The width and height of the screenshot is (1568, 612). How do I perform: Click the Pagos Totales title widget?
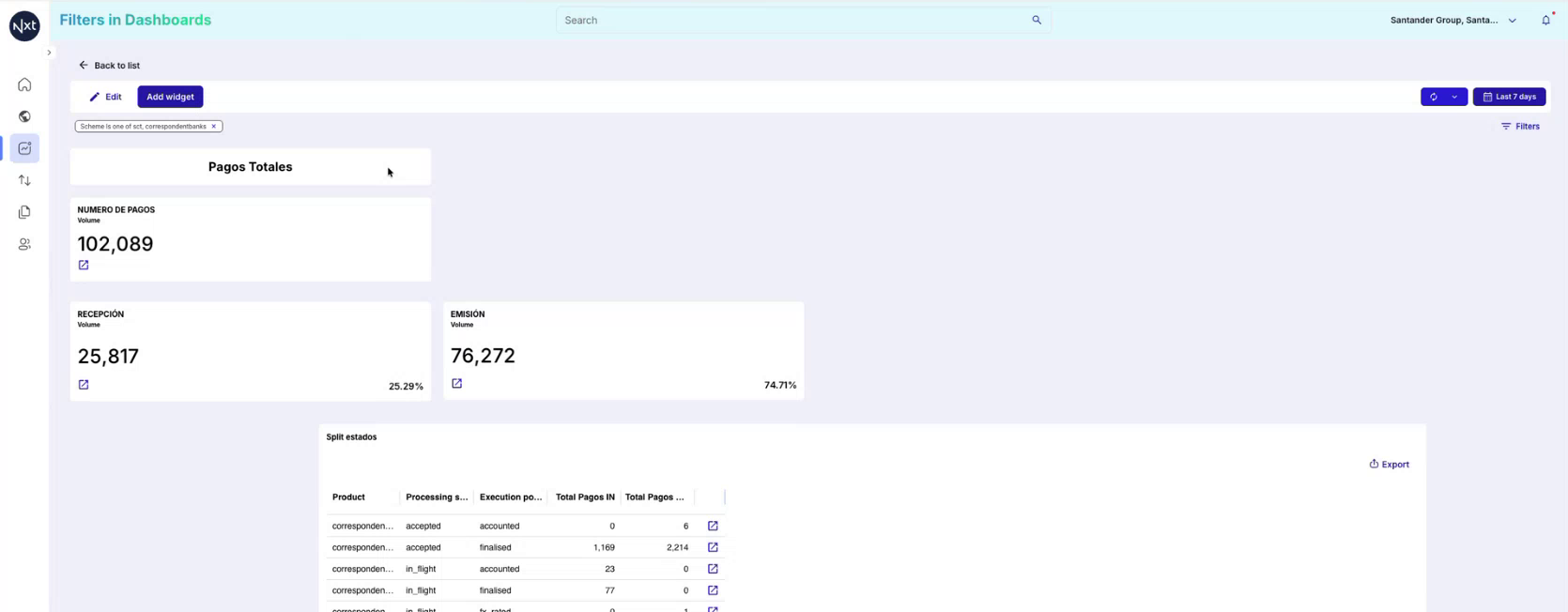click(x=251, y=167)
